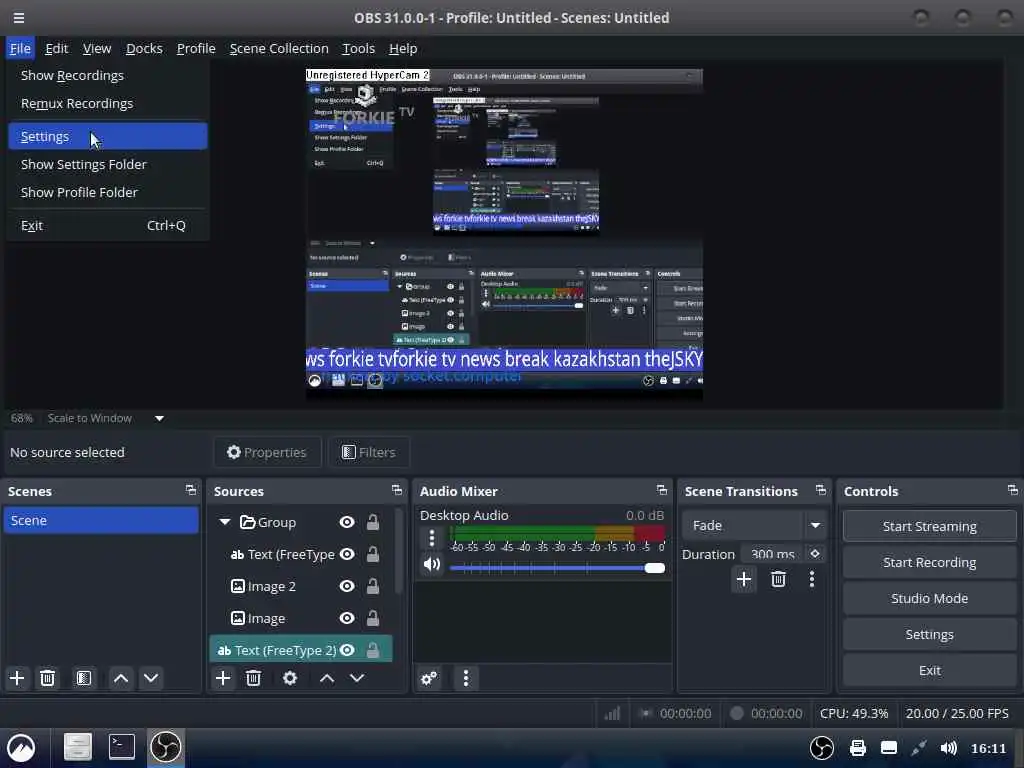Open Audio Mixer three-dot menu at bottom
The width and height of the screenshot is (1024, 768).
tap(466, 678)
